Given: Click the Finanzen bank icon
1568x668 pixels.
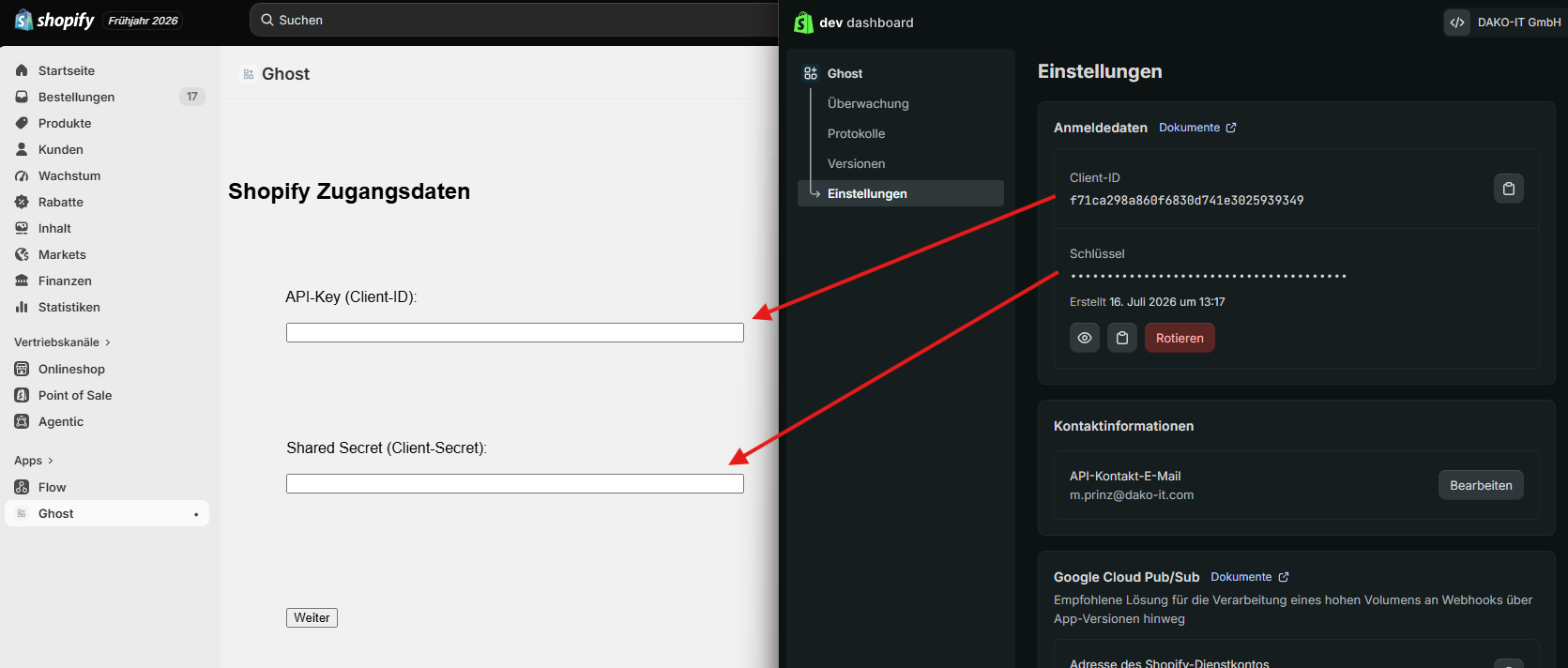Looking at the screenshot, I should (x=22, y=281).
